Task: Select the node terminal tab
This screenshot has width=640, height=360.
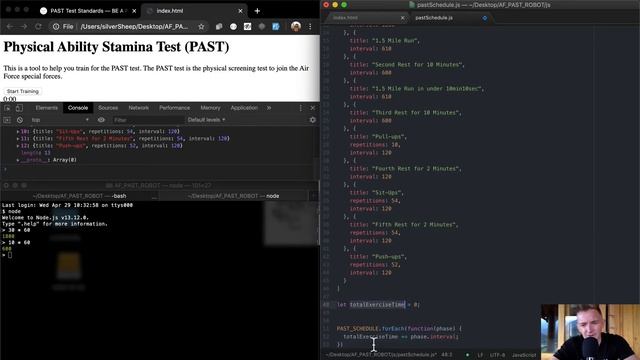Action: point(233,196)
